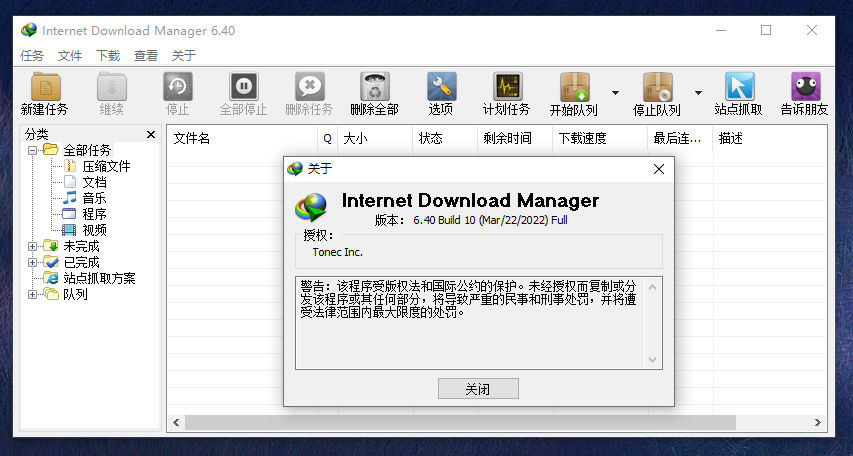Click the Tonec Inc. license text

pyautogui.click(x=338, y=252)
